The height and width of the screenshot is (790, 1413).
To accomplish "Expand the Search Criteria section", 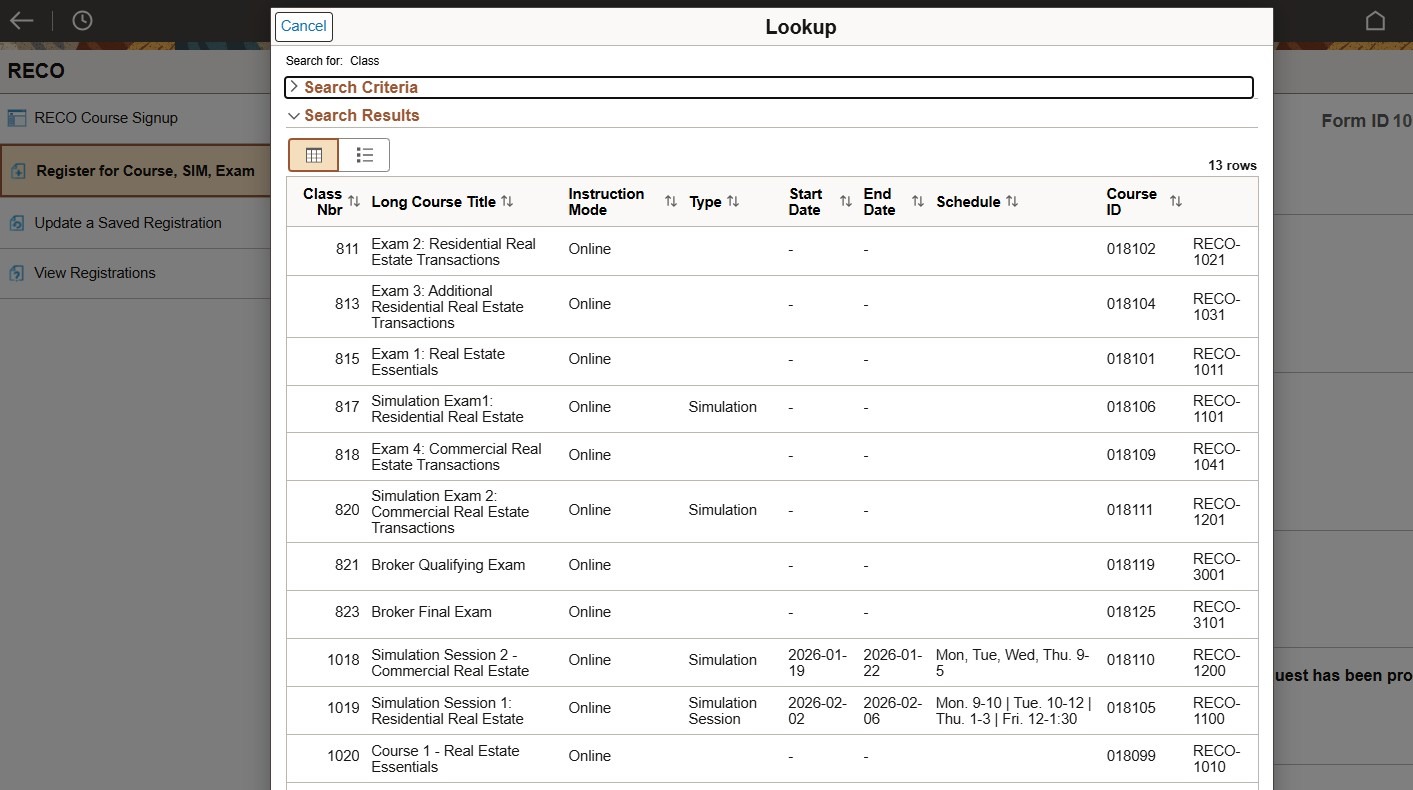I will pyautogui.click(x=360, y=87).
